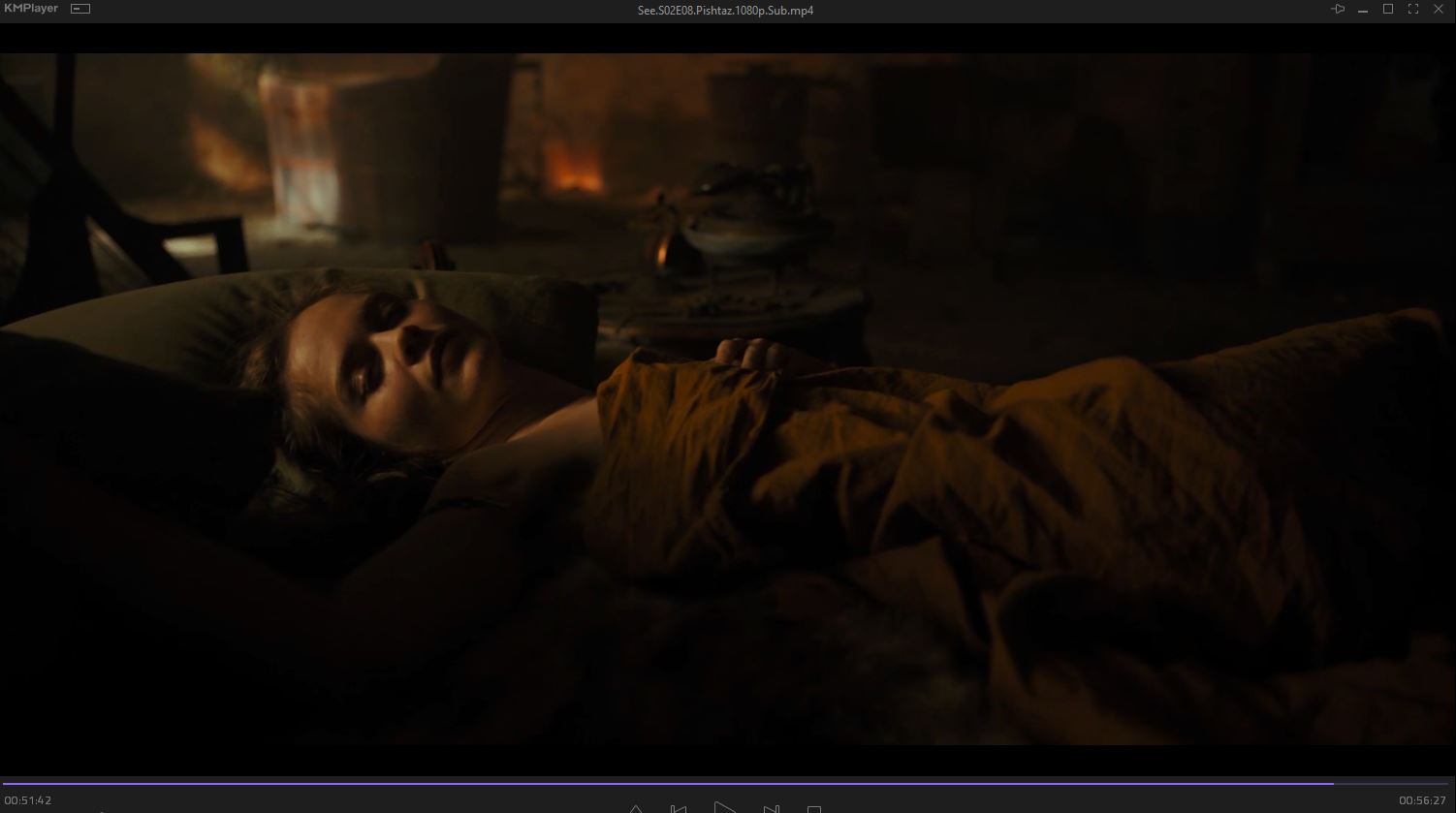
Task: Skip to the previous track
Action: 679,808
